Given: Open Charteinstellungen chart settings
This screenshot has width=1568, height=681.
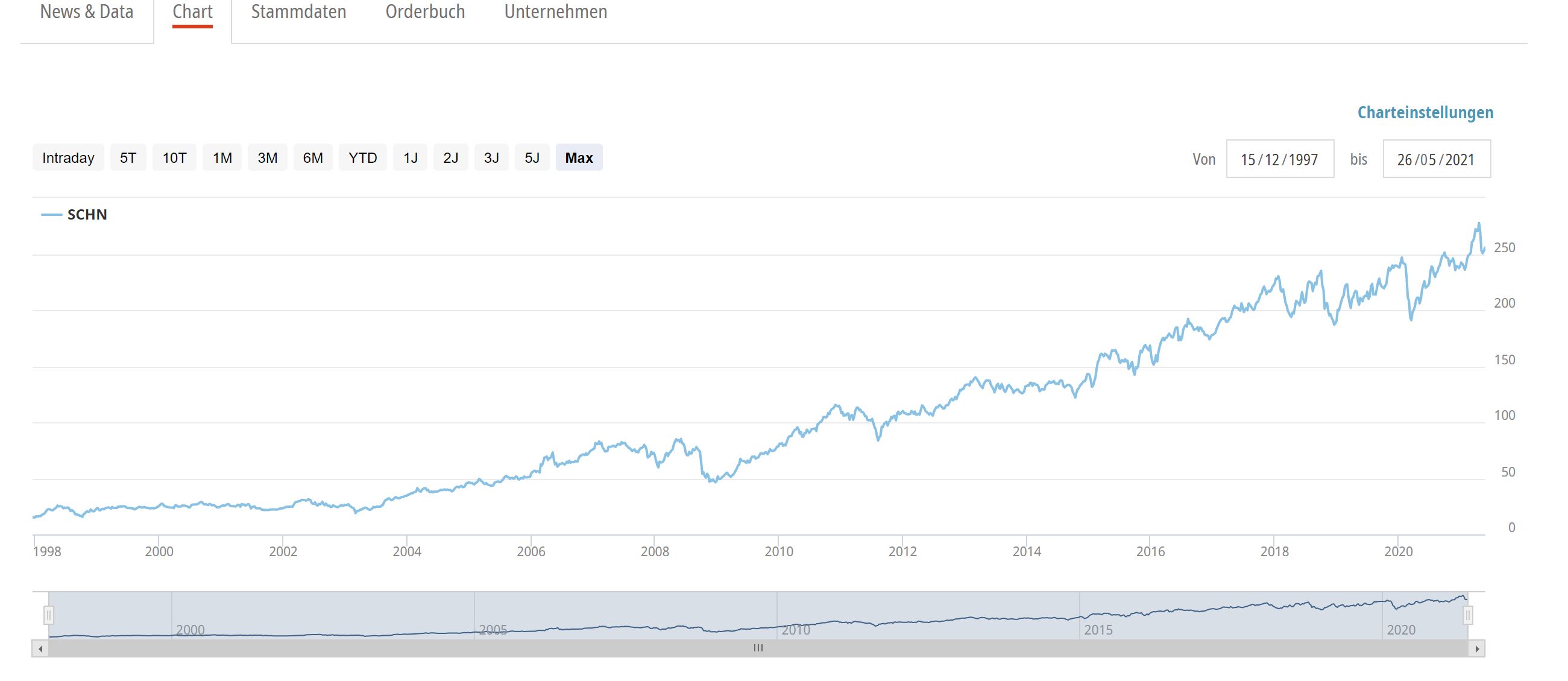Looking at the screenshot, I should point(1425,113).
